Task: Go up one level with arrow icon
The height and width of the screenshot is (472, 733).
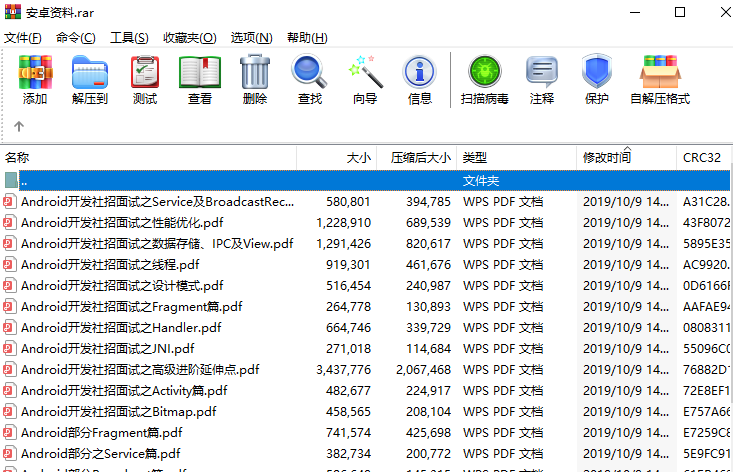Action: click(x=19, y=126)
